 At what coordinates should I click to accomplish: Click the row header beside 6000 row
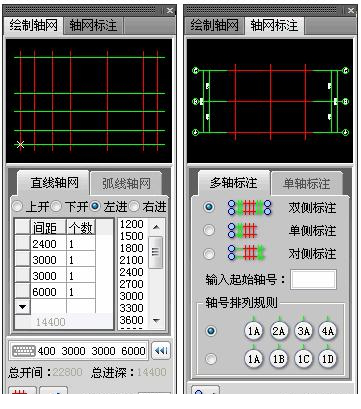(22, 292)
